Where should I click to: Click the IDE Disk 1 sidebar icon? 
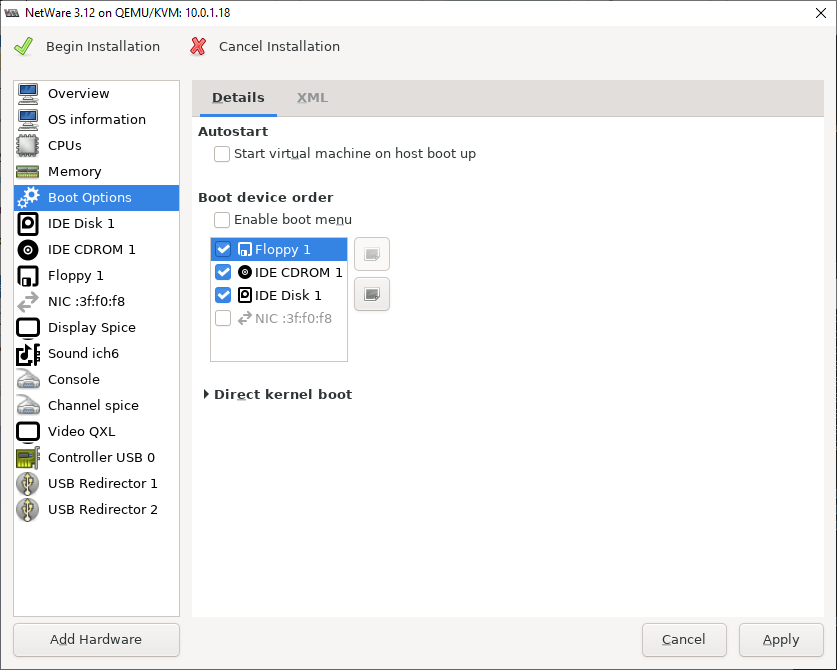[28, 224]
